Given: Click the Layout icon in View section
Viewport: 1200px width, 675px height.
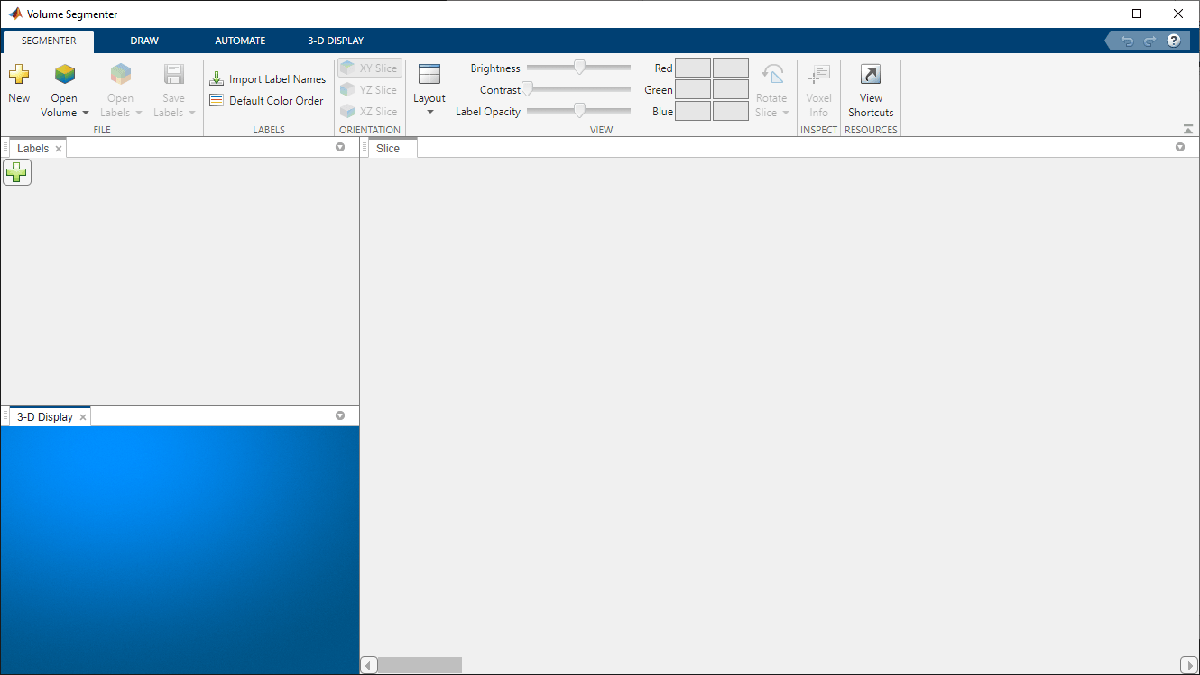Looking at the screenshot, I should click(x=429, y=74).
